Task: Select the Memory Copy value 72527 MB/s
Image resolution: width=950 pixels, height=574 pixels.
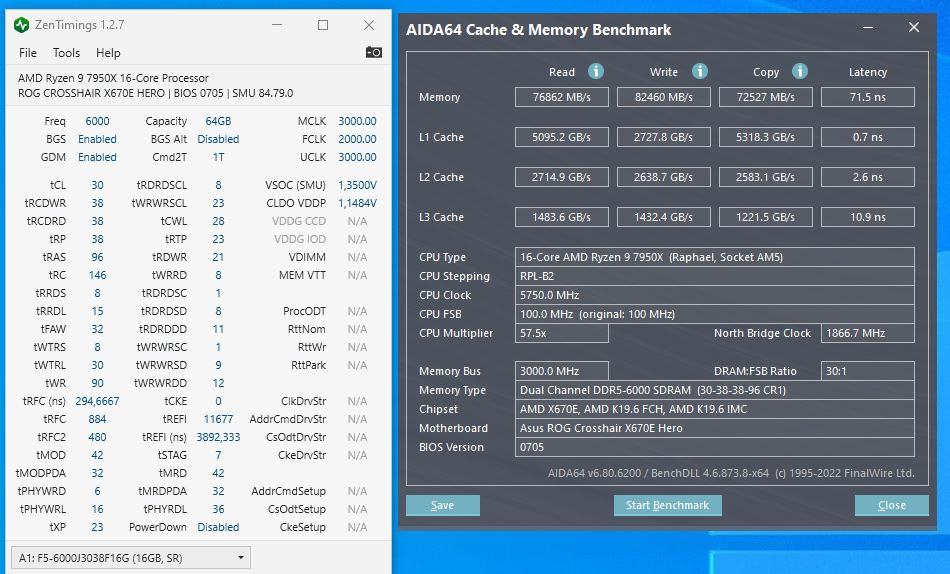Action: tap(765, 97)
